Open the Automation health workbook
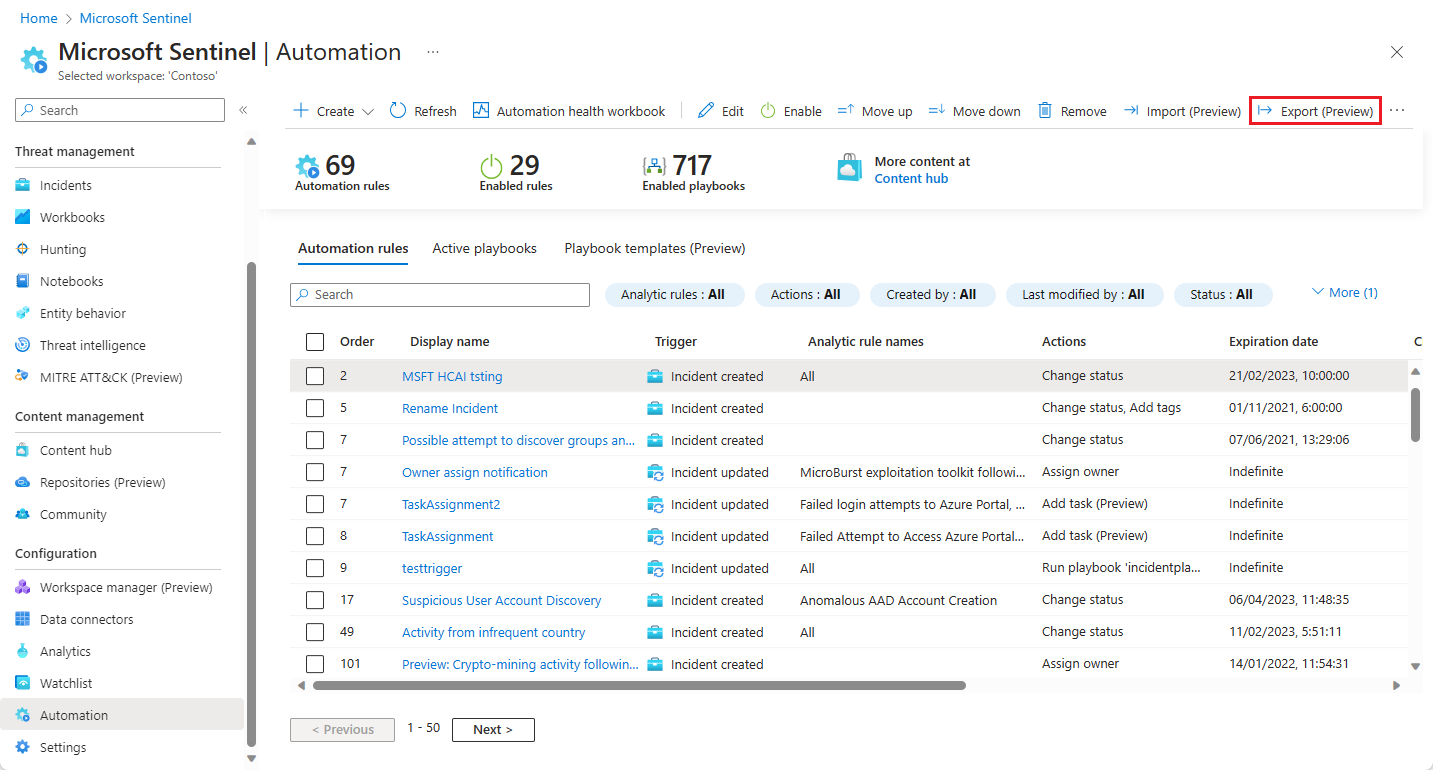This screenshot has width=1433, height=770. click(569, 111)
